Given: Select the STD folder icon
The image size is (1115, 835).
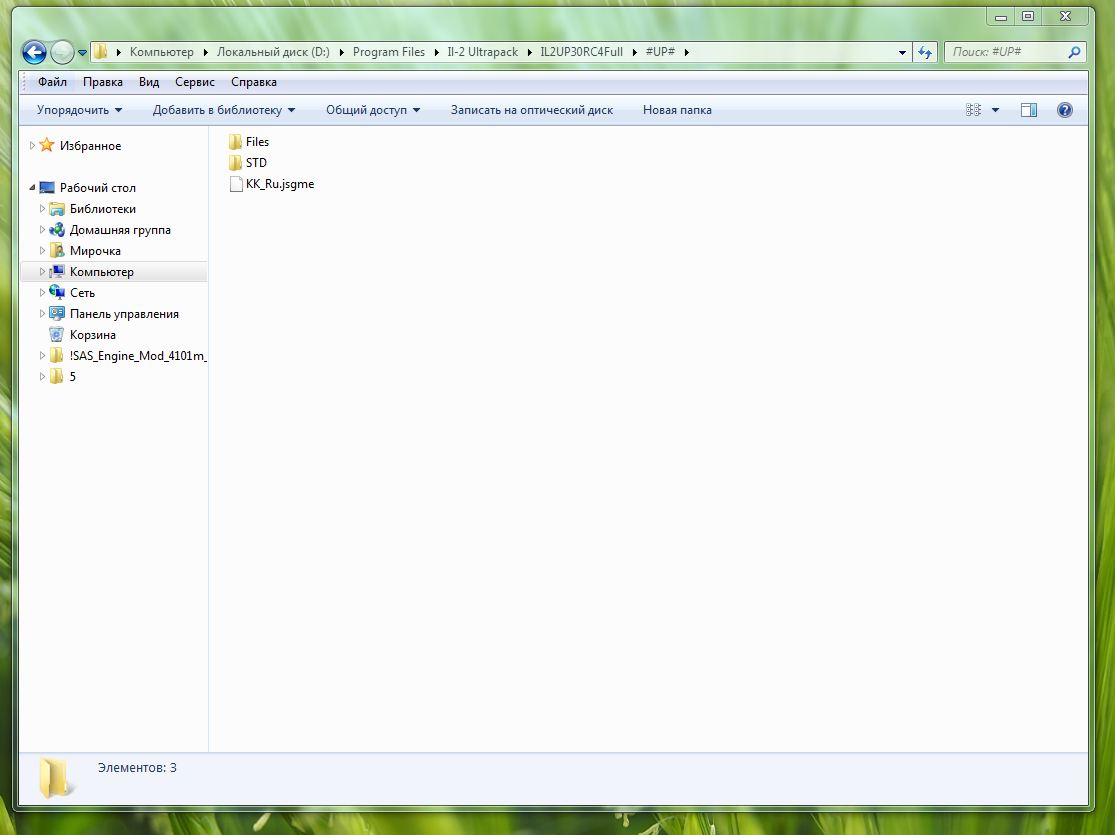Looking at the screenshot, I should tap(235, 163).
